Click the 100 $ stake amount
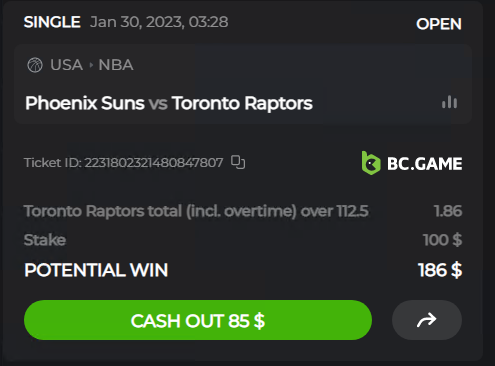The height and width of the screenshot is (366, 495). 442,240
